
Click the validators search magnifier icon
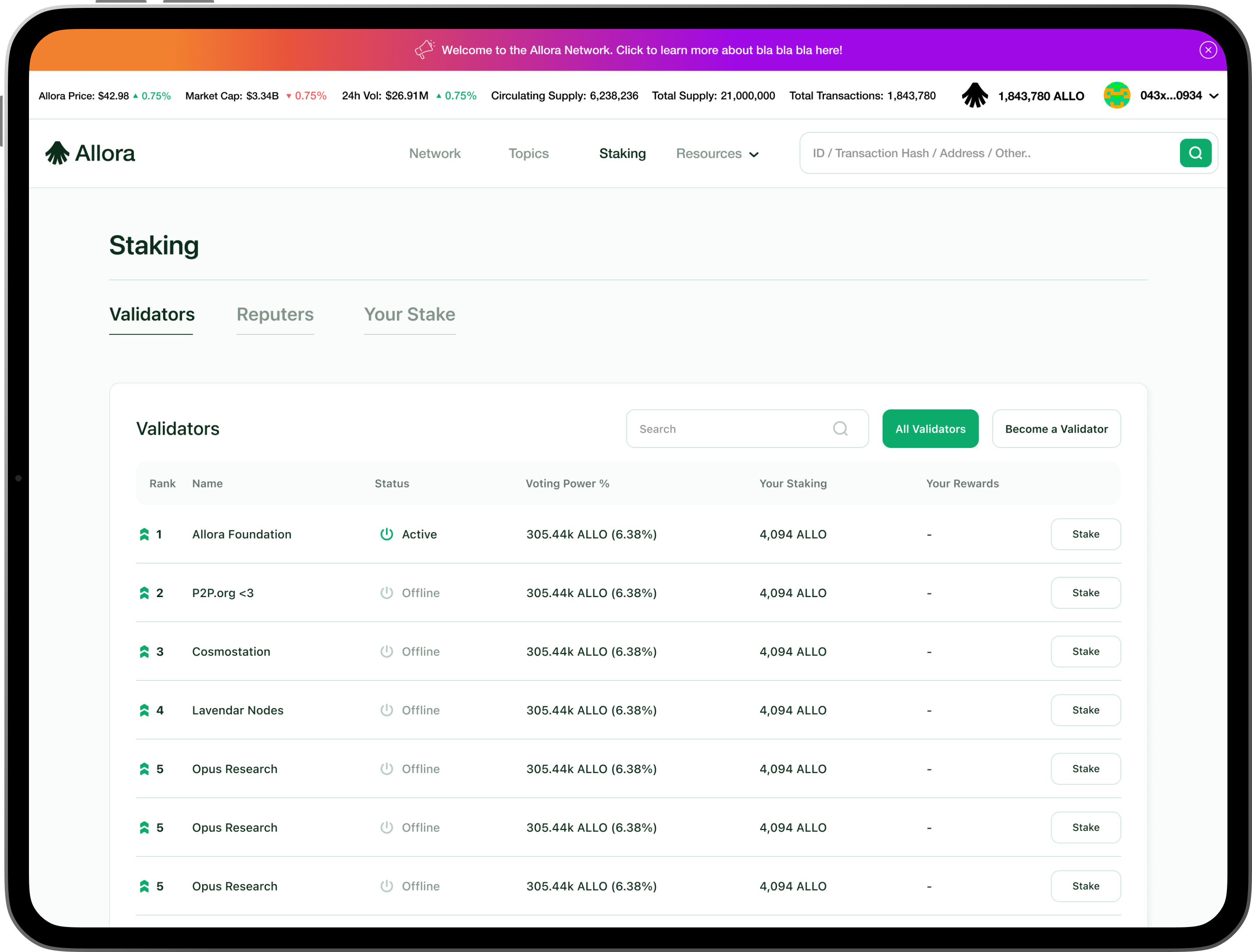(x=840, y=429)
